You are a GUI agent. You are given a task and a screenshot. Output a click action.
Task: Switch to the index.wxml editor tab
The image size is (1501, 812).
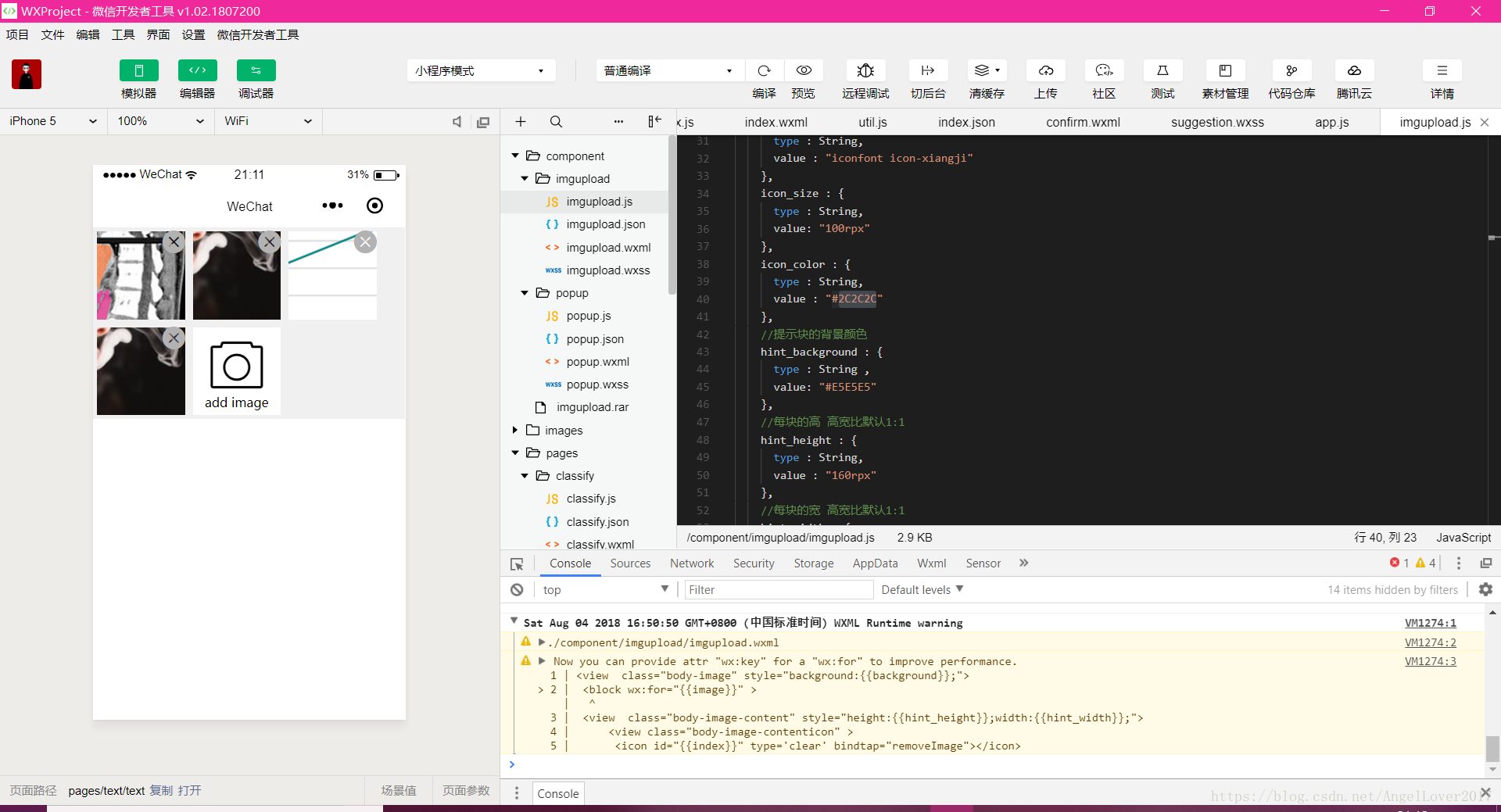(776, 122)
